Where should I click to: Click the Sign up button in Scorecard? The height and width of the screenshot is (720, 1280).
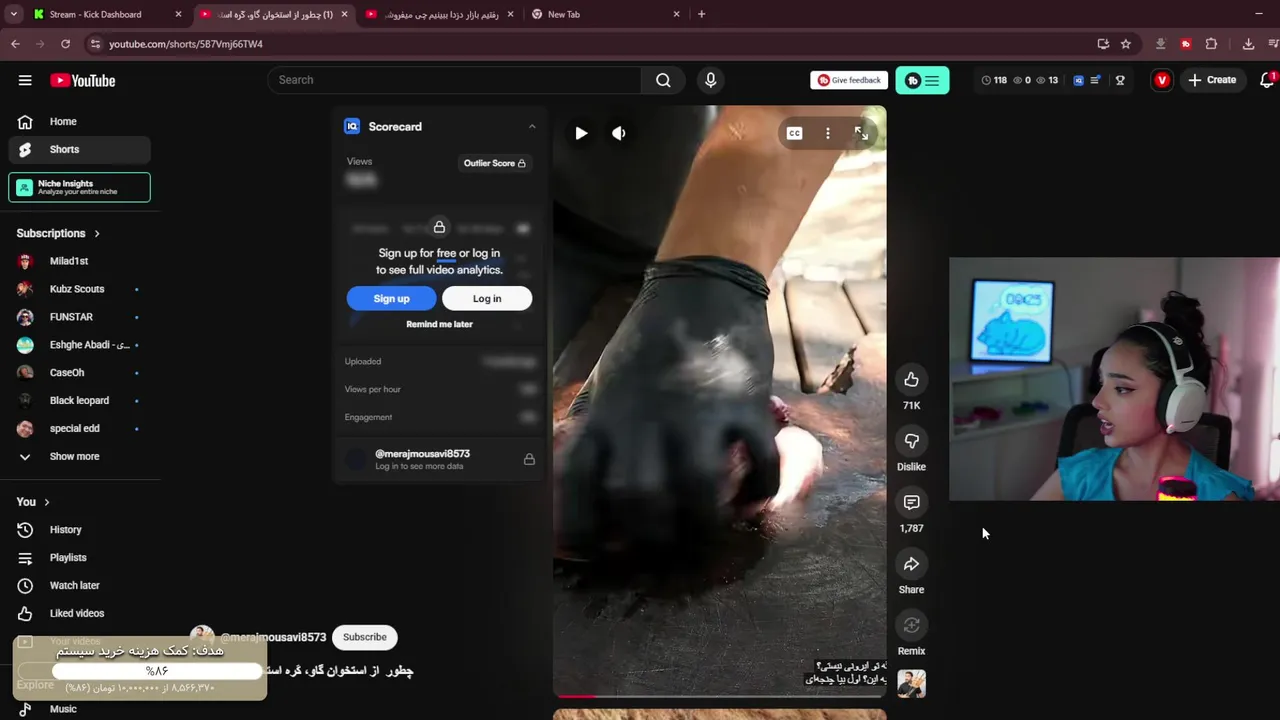[391, 298]
